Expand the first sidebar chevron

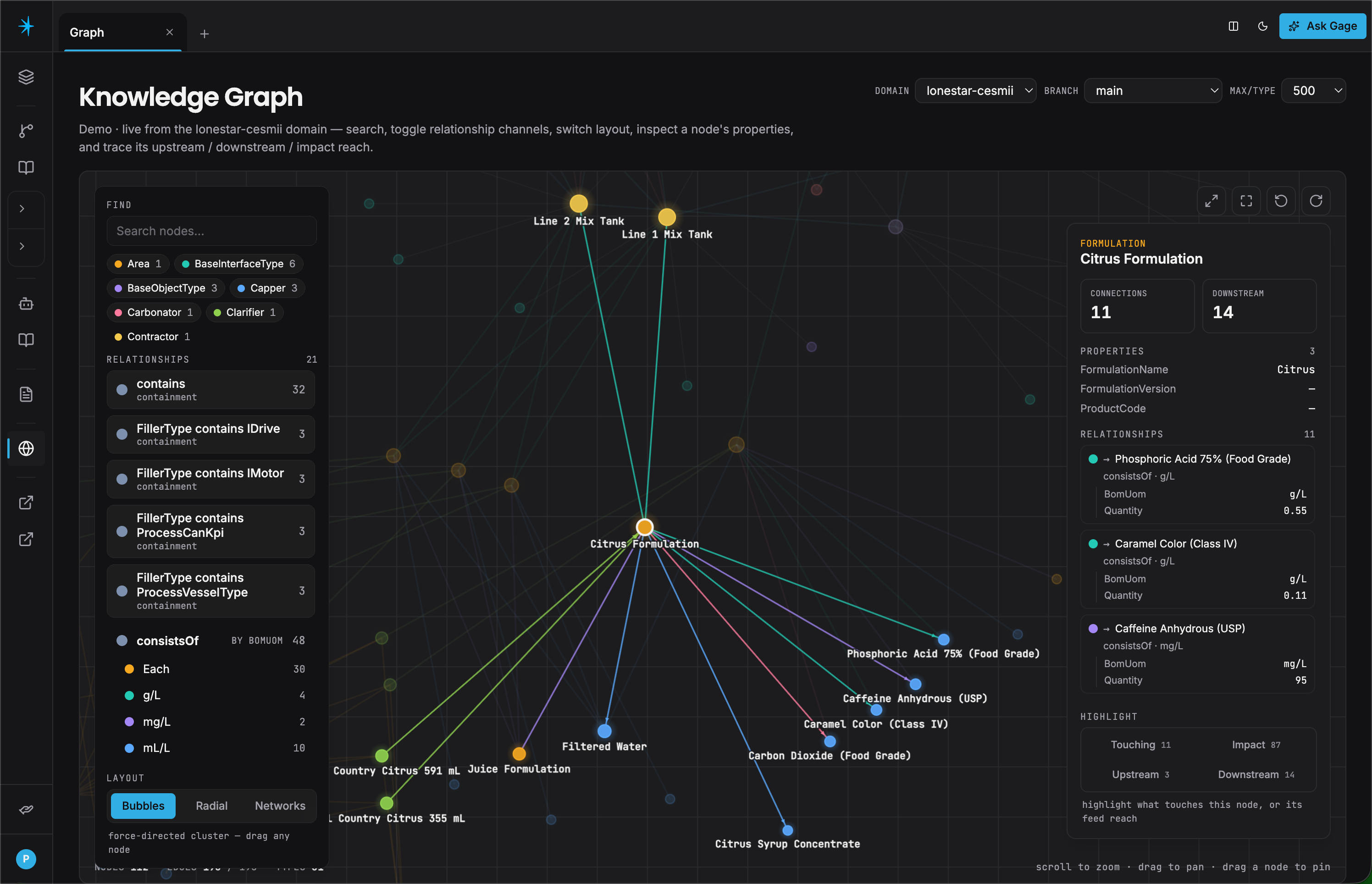click(x=22, y=208)
